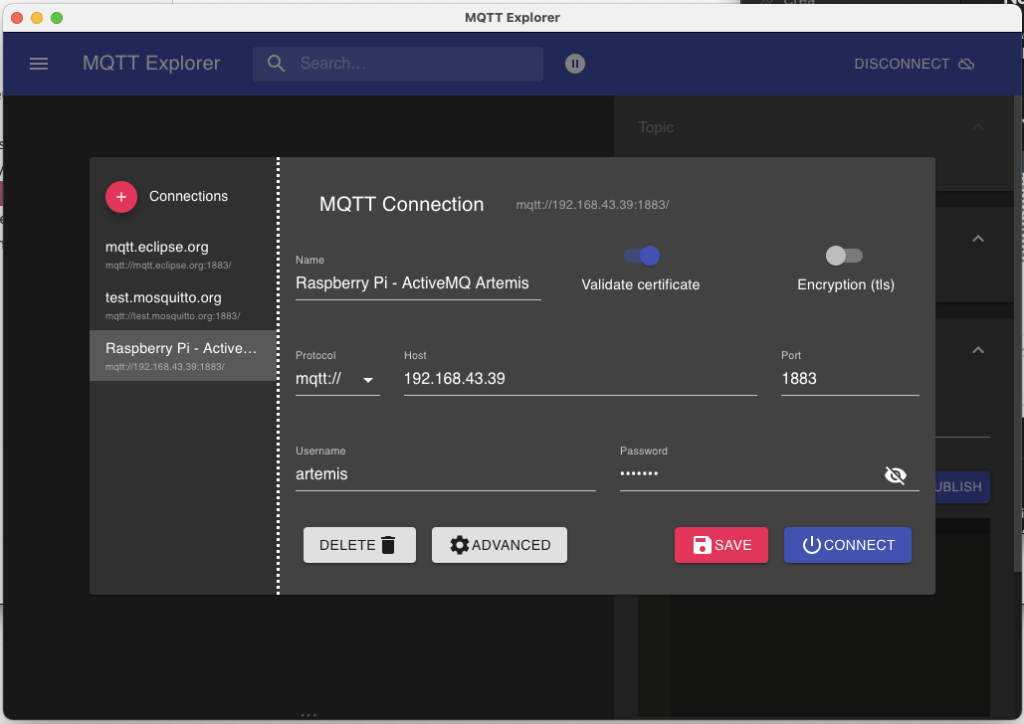Open Advanced settings button
The height and width of the screenshot is (724, 1024).
[x=500, y=545]
